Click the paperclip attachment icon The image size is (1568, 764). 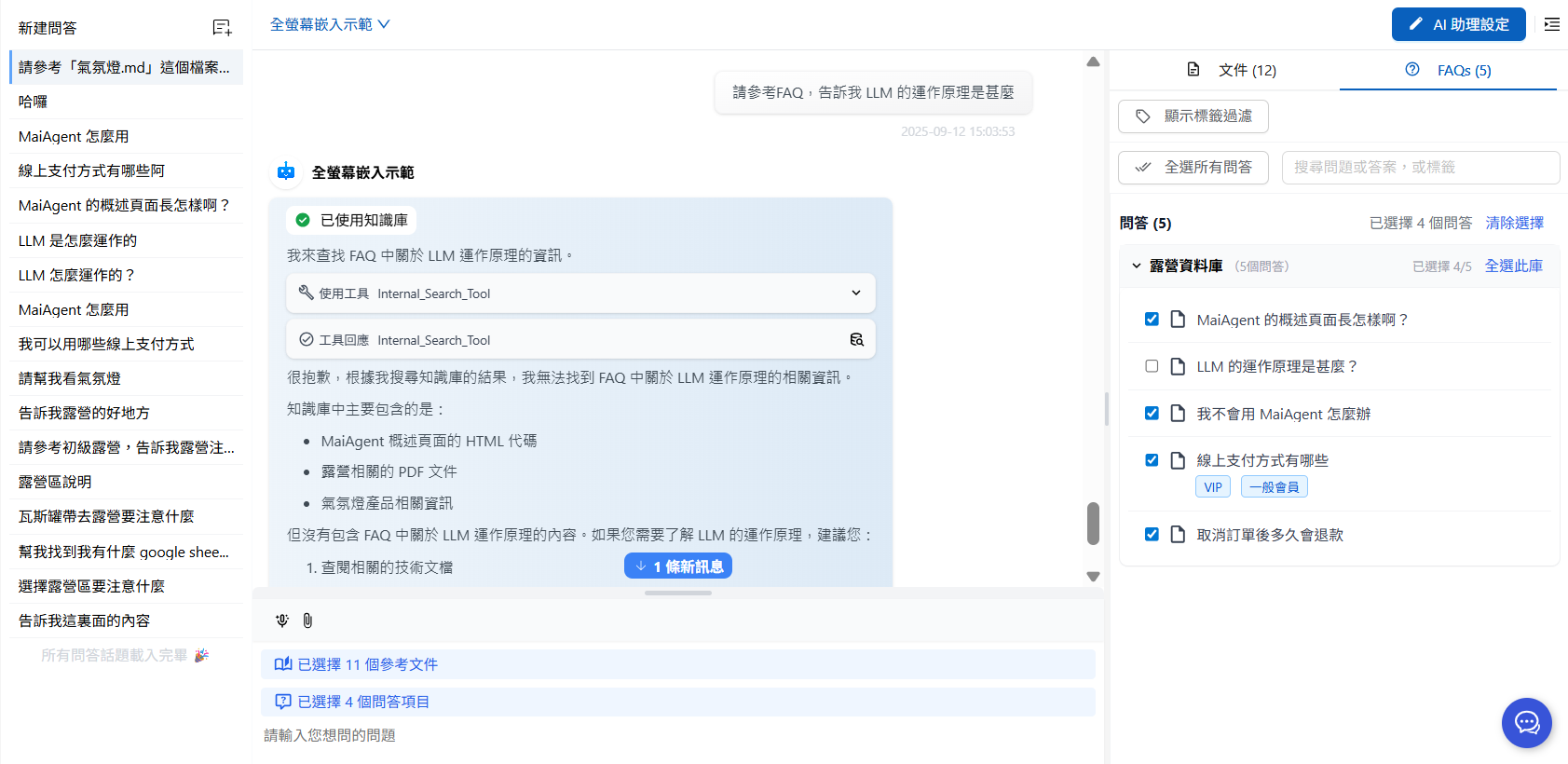point(307,621)
